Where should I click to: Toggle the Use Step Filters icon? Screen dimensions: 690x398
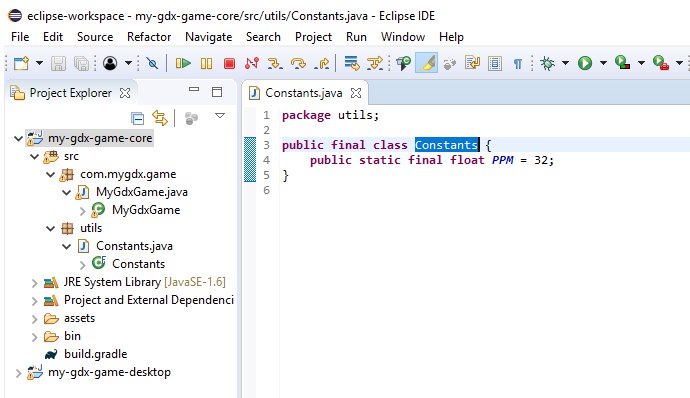click(375, 63)
